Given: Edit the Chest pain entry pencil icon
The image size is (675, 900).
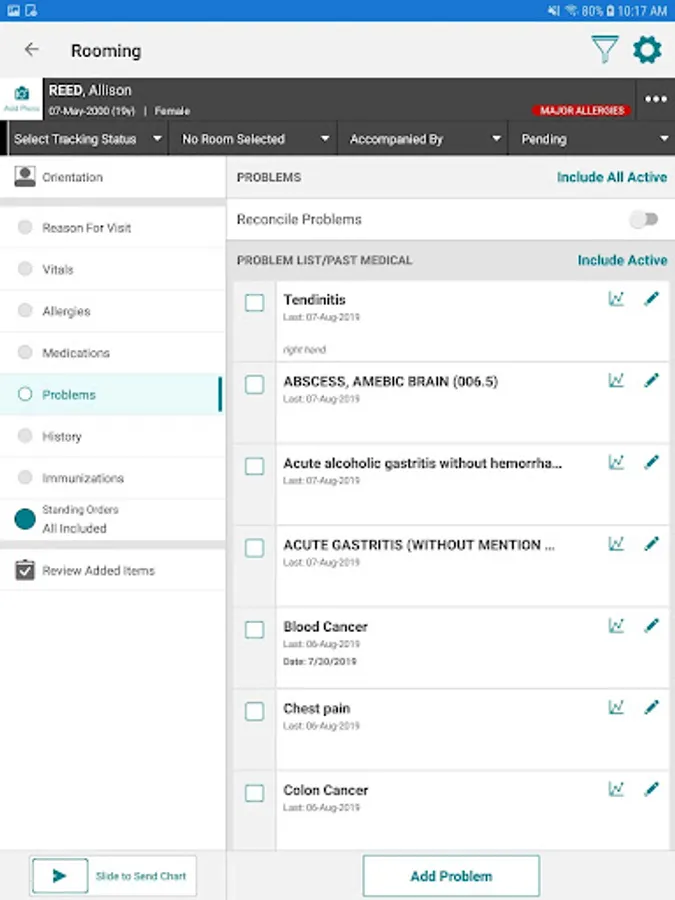Looking at the screenshot, I should pyautogui.click(x=652, y=707).
